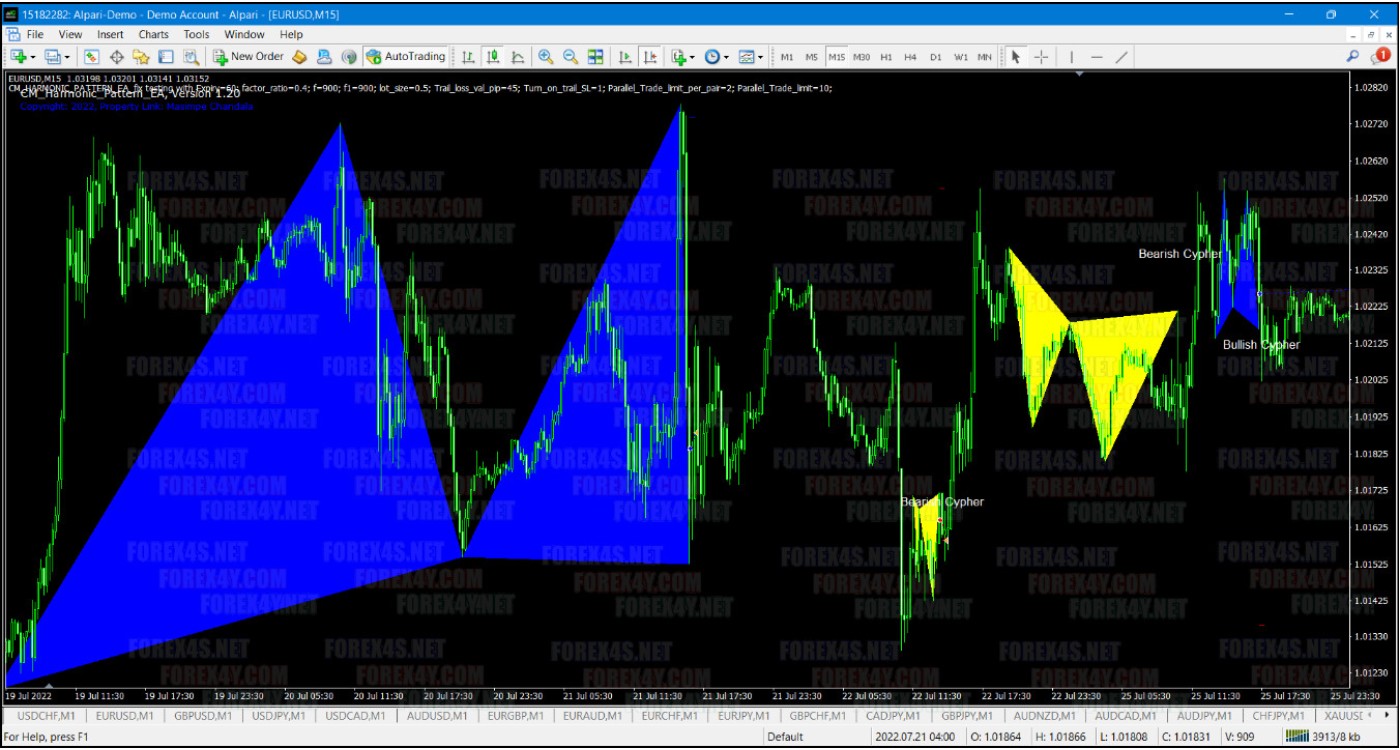Toggle the Terminal panel icon
The height and width of the screenshot is (750, 1400).
coord(166,57)
